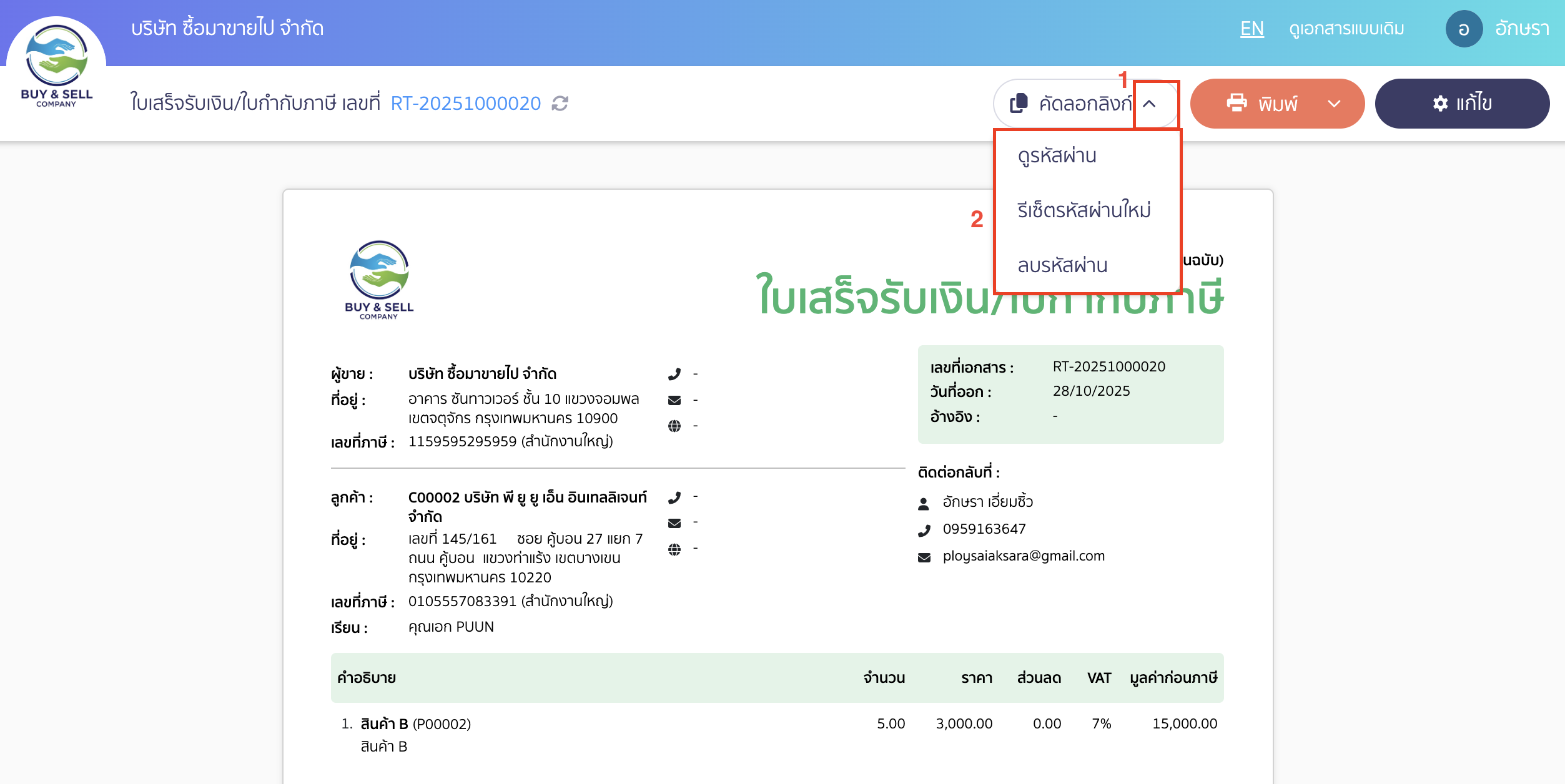Open the พิมพ์ dropdown arrow
Image resolution: width=1565 pixels, height=784 pixels.
point(1334,103)
